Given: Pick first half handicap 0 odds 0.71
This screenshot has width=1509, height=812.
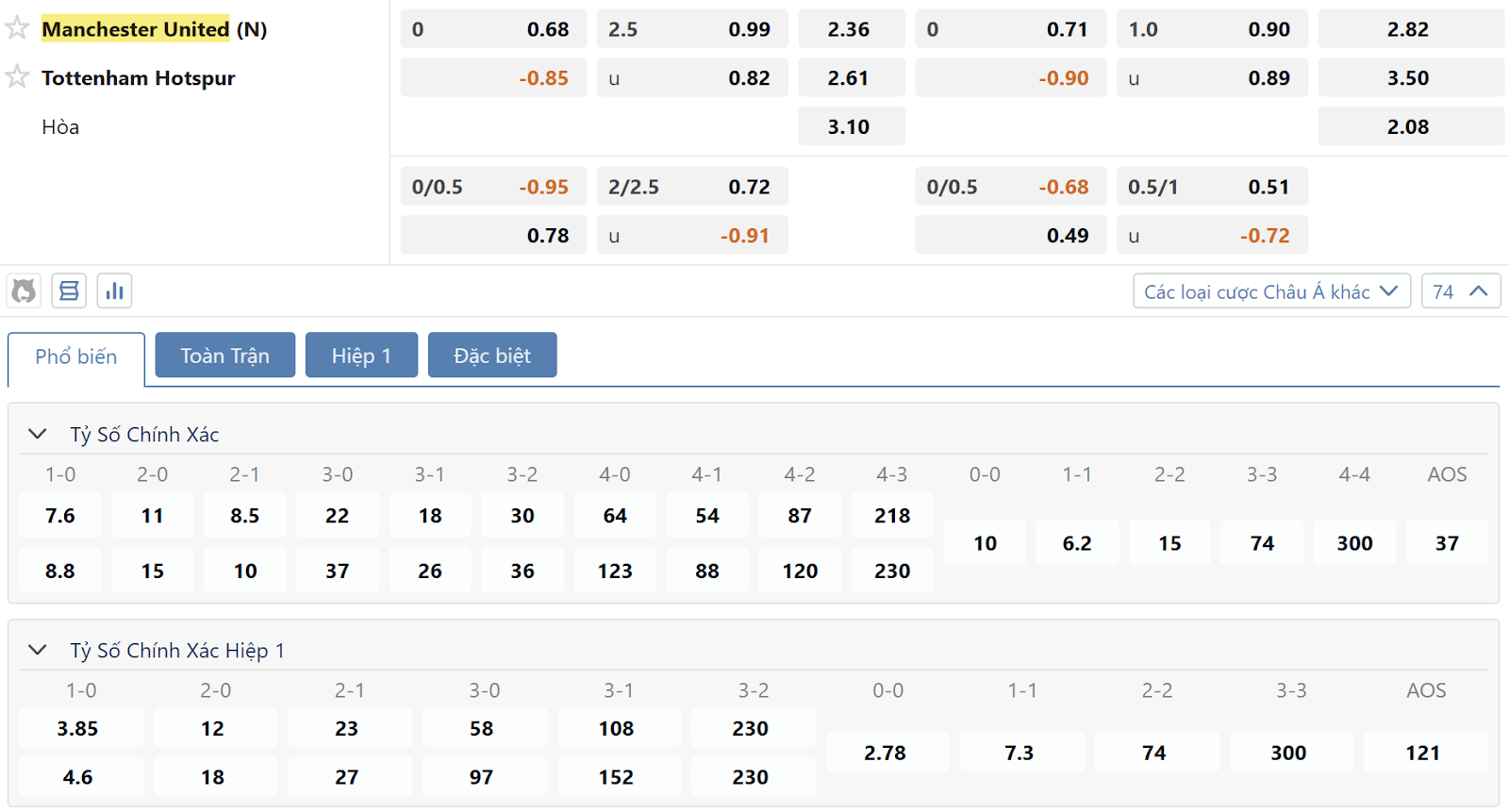Looking at the screenshot, I should (x=1011, y=29).
